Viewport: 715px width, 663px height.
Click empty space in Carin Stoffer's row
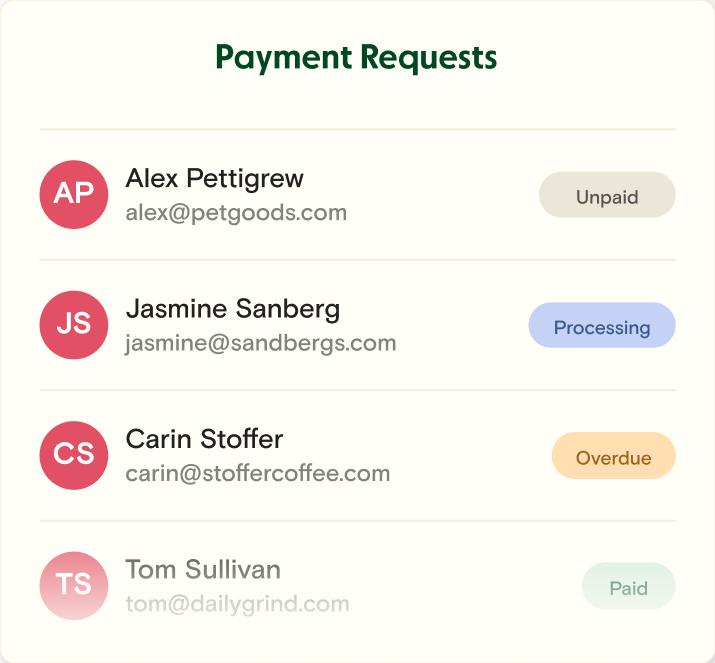tap(470, 456)
